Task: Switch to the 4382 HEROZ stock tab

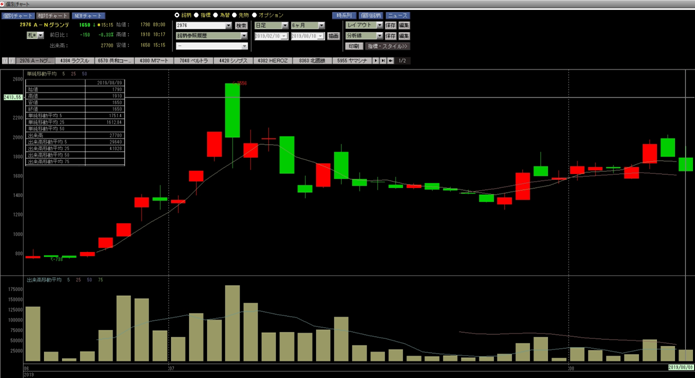Action: [x=273, y=61]
